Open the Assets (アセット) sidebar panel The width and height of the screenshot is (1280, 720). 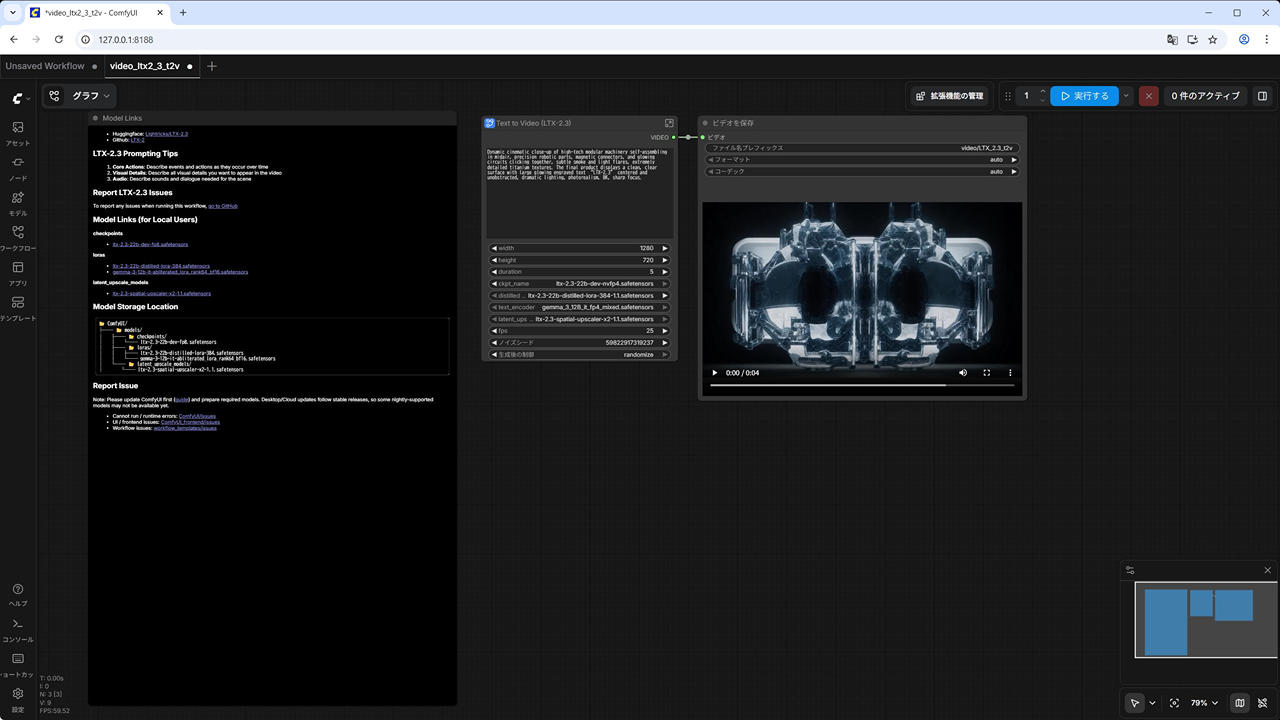point(17,133)
